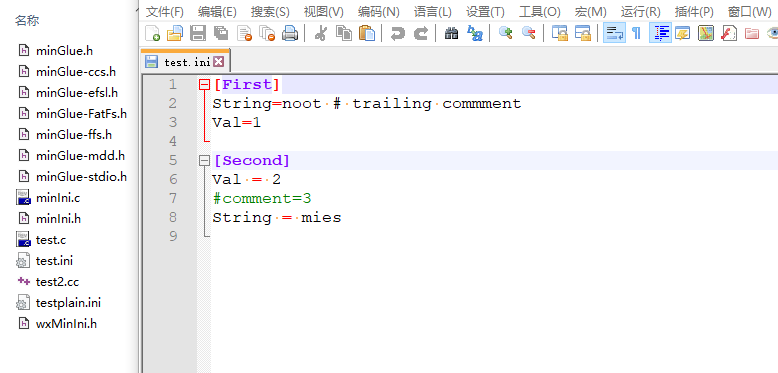Click line number 7 in the margin
Image resolution: width=778 pixels, height=373 pixels.
click(172, 198)
